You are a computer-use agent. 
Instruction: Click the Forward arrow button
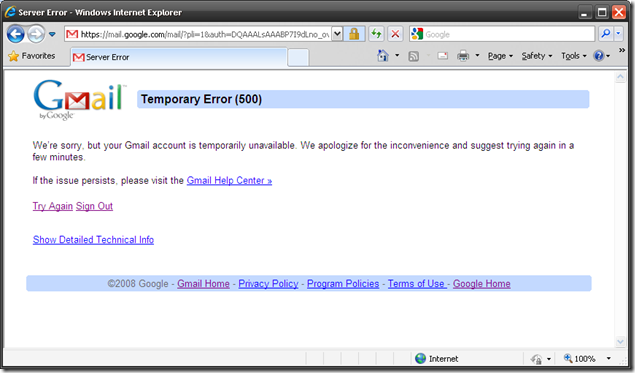click(36, 34)
